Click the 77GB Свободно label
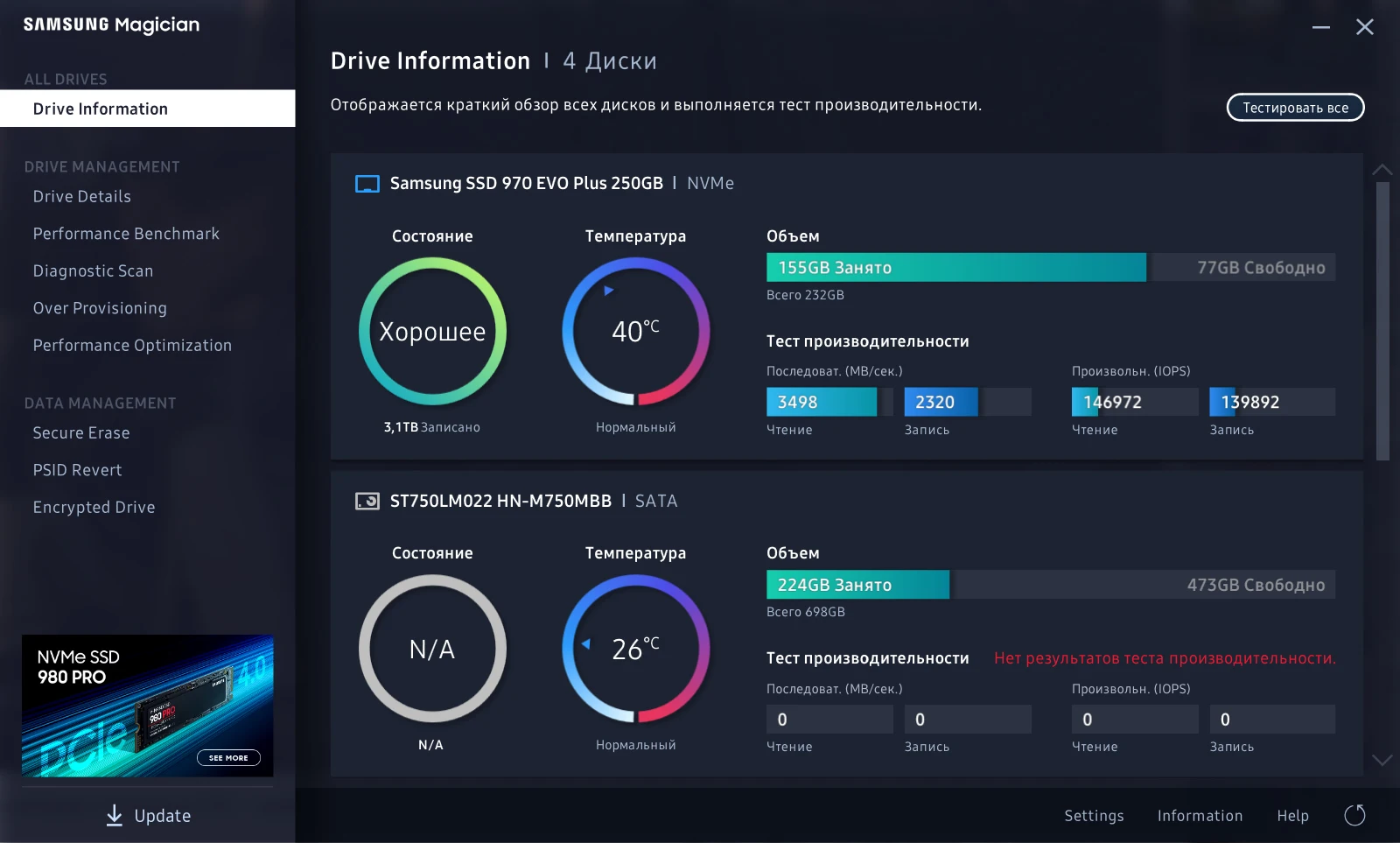The image size is (1400, 843). (x=1261, y=268)
